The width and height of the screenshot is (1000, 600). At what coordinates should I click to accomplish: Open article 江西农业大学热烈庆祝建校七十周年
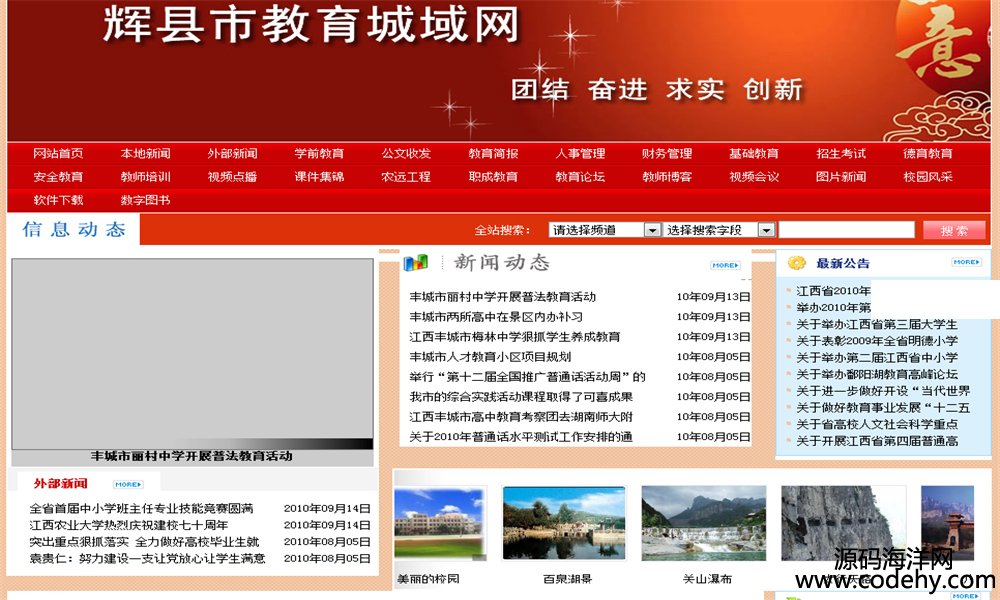[x=128, y=525]
